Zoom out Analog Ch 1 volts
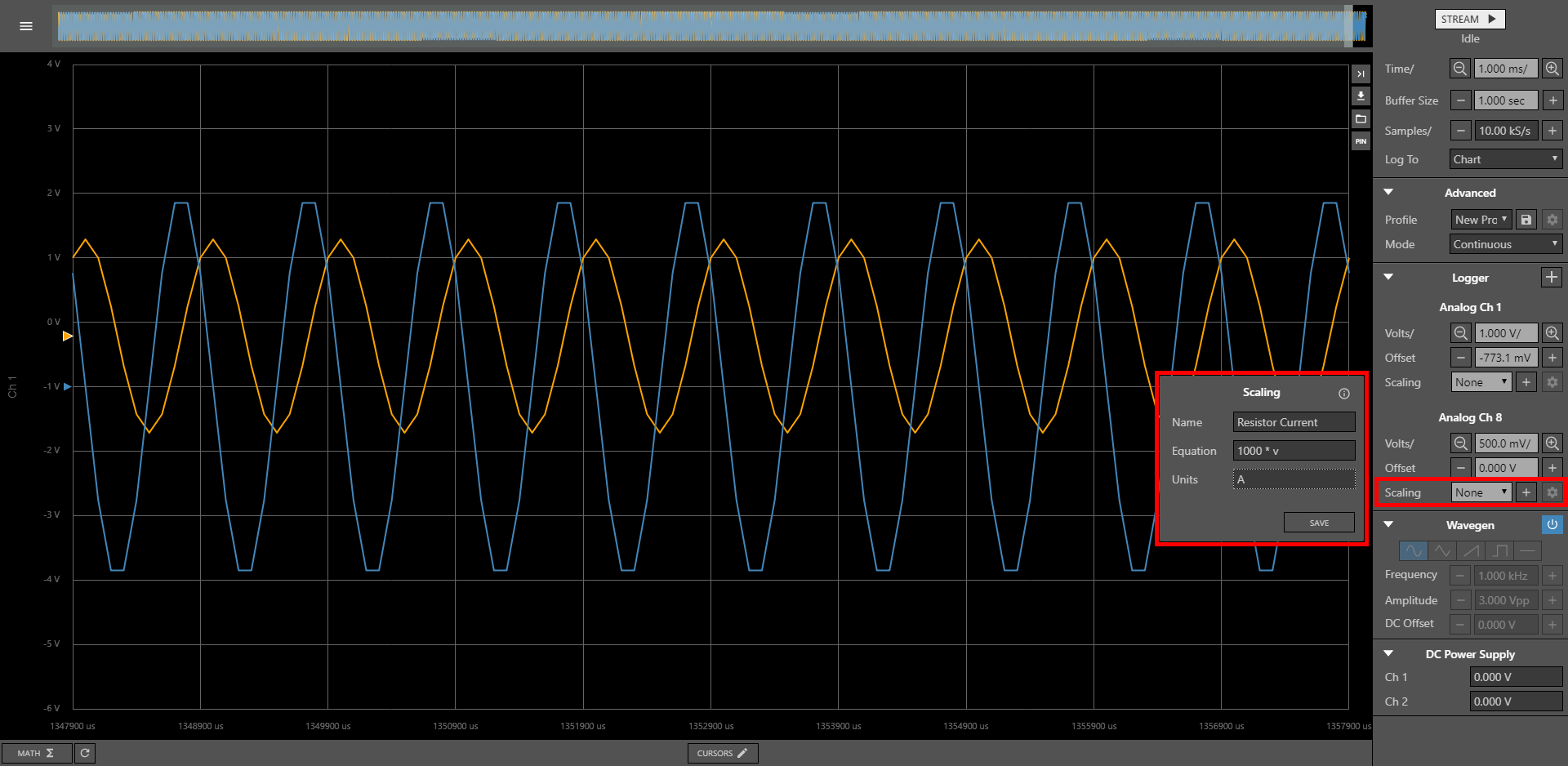Viewport: 1568px width, 766px height. 1460,333
